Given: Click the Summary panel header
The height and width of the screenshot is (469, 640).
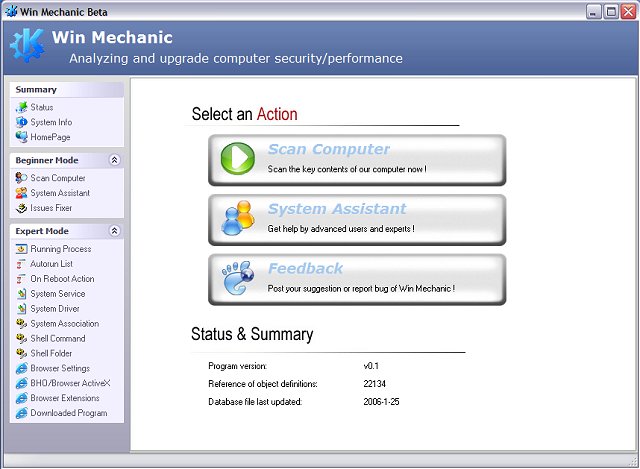Looking at the screenshot, I should click(67, 89).
